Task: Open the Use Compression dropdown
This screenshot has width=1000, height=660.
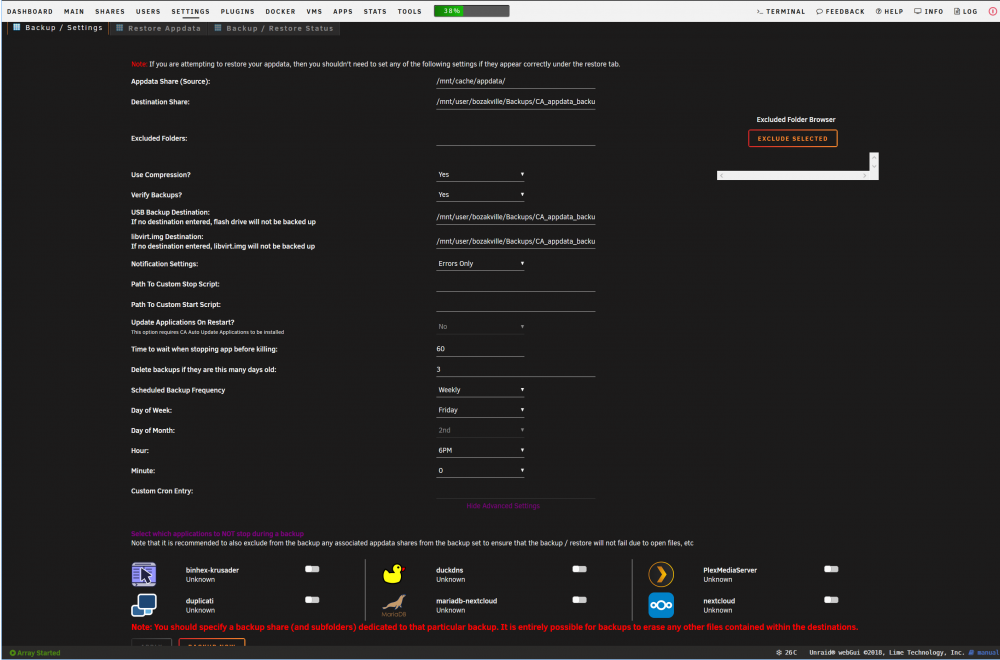Action: [x=480, y=174]
